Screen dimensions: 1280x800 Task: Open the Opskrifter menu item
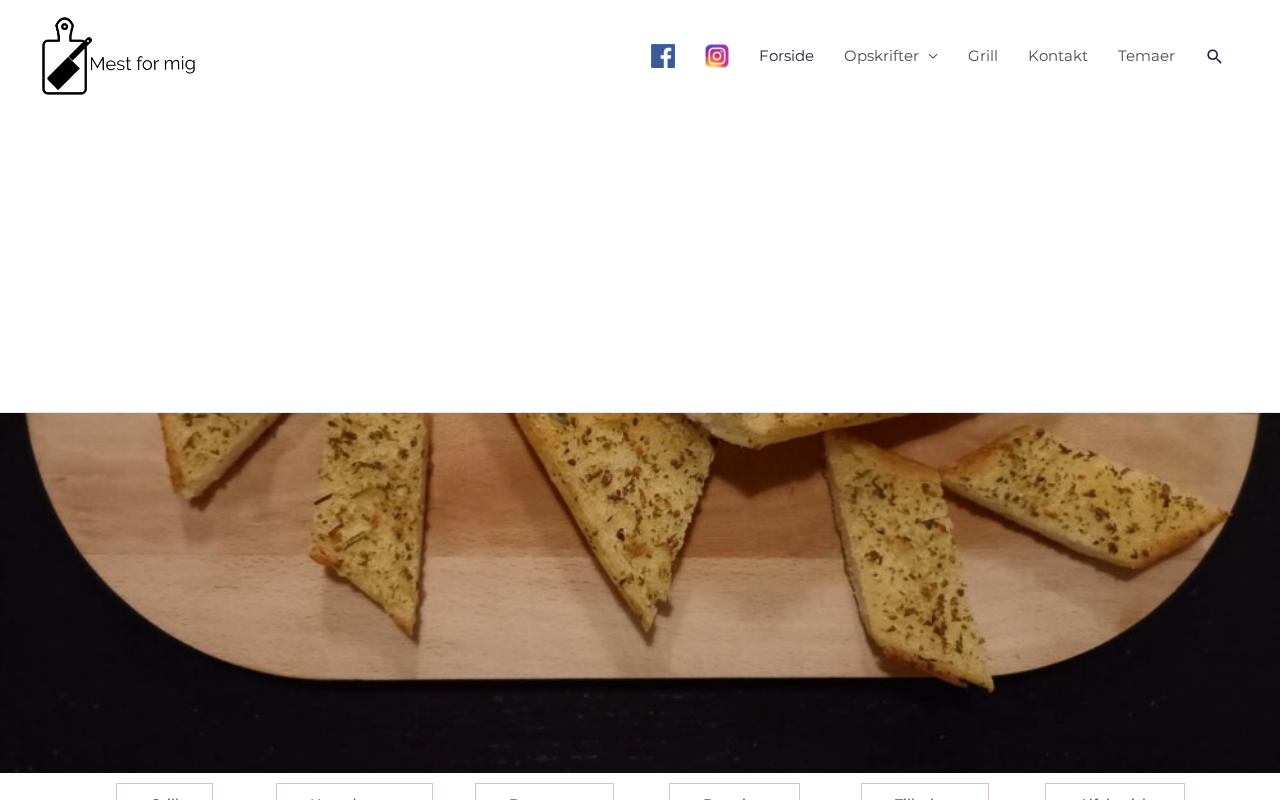tap(881, 56)
